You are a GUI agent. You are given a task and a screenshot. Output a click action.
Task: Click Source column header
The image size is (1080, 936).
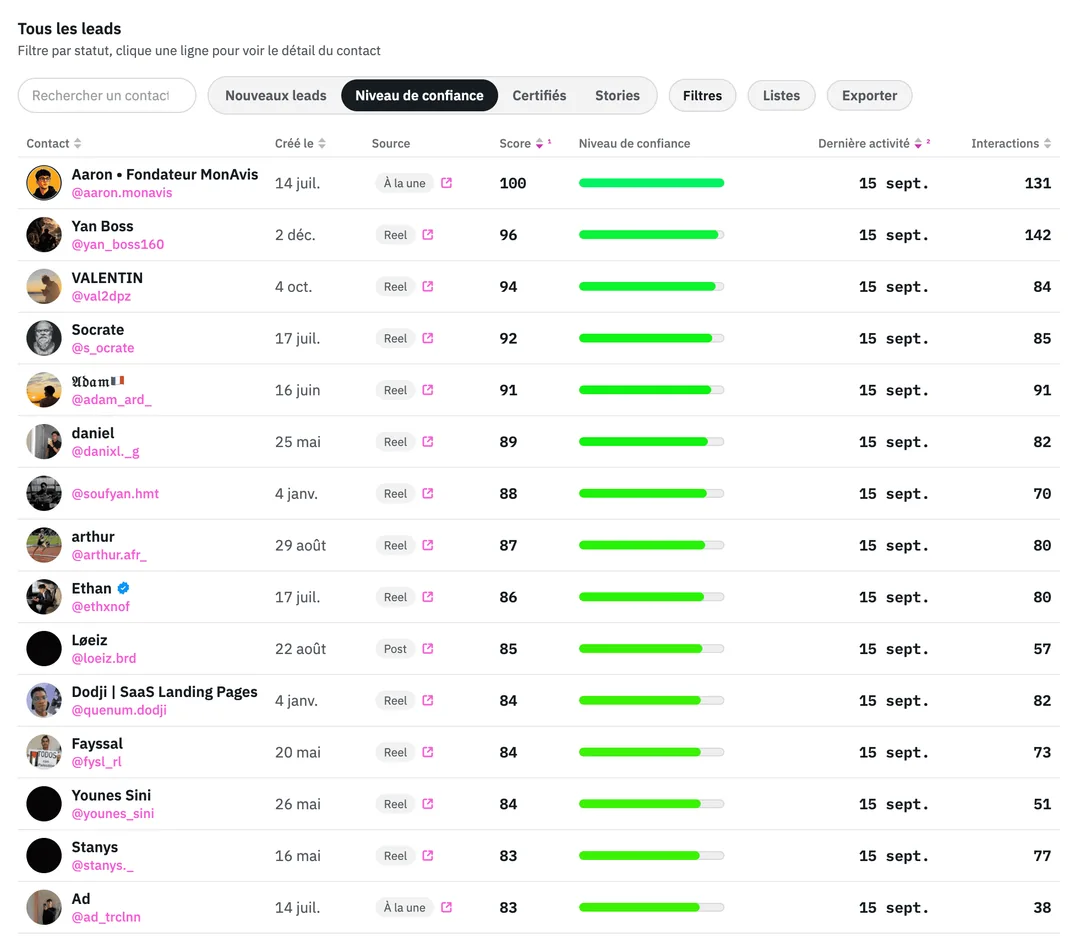pyautogui.click(x=391, y=143)
